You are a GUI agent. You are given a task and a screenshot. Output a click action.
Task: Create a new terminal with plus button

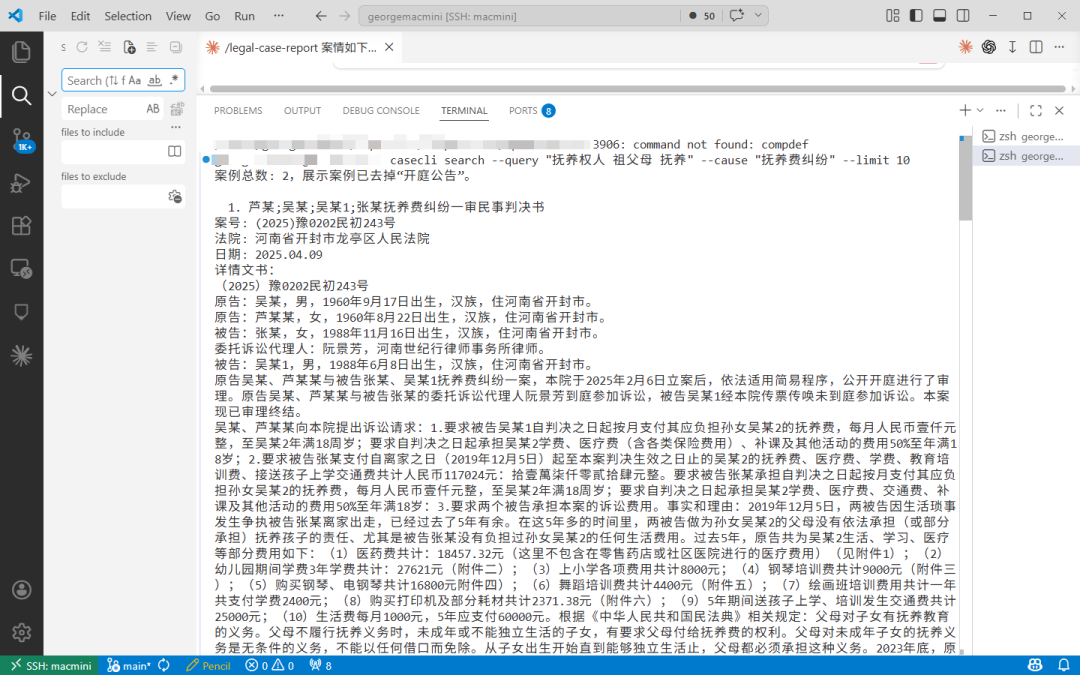[965, 110]
